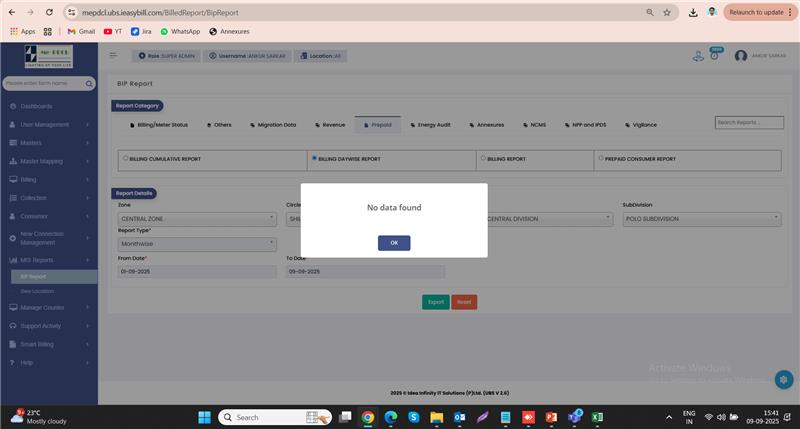
Task: Open the Windows Start button
Action: tap(205, 417)
